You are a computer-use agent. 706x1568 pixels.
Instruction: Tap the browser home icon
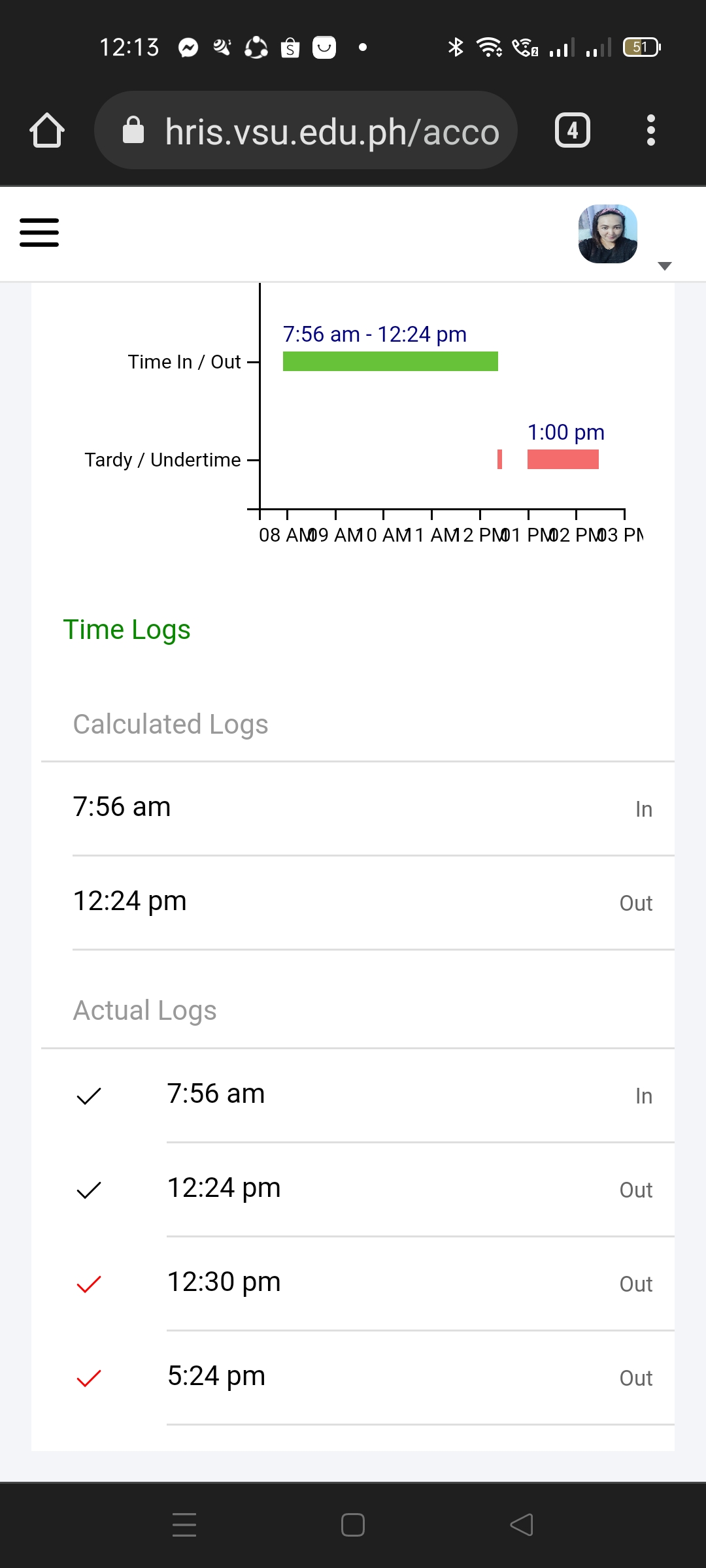click(x=47, y=131)
